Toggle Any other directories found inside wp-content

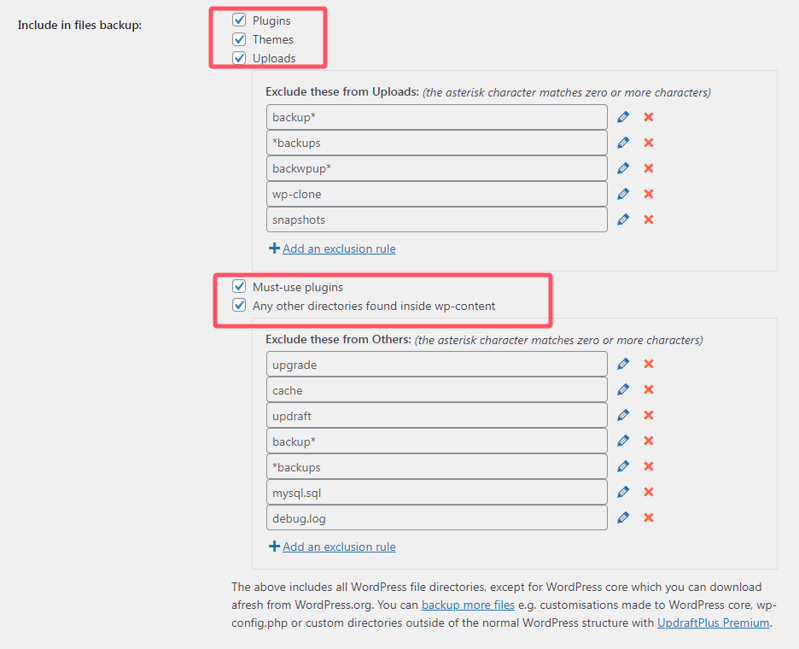pos(239,306)
